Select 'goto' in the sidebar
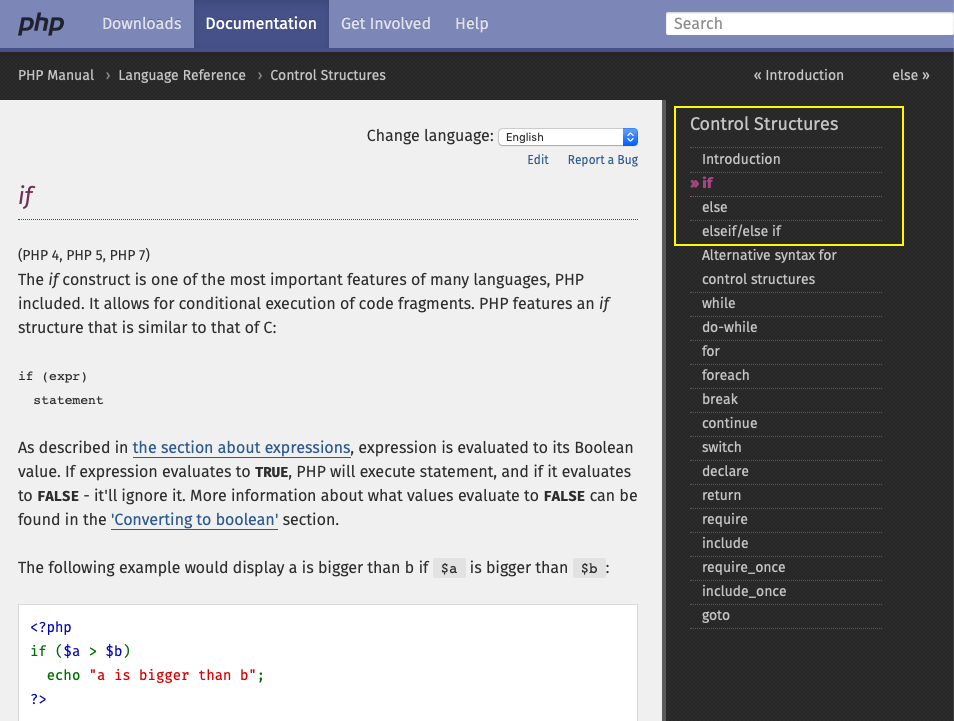This screenshot has height=721, width=954. 716,616
